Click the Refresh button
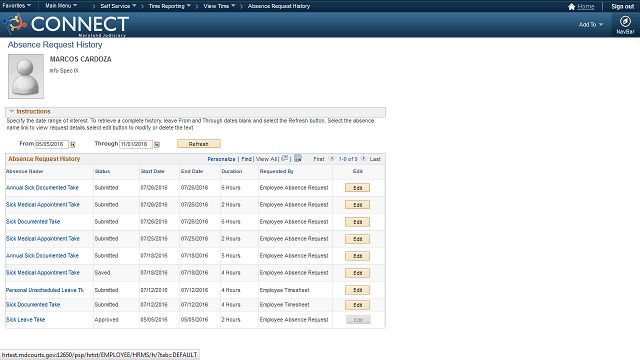 [x=199, y=144]
